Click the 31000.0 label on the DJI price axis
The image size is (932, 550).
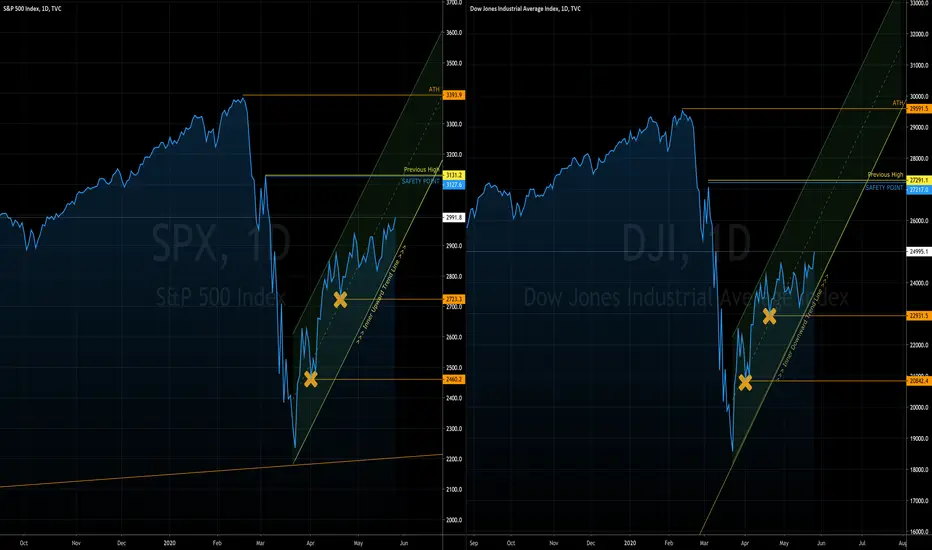pyautogui.click(x=918, y=65)
